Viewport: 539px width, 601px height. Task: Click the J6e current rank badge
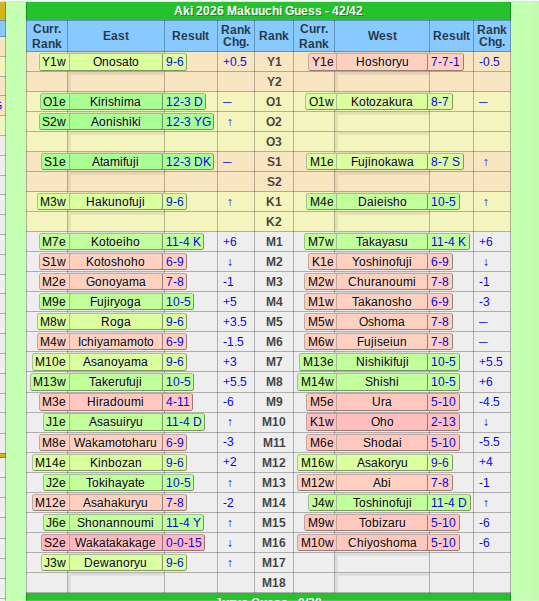[56, 522]
